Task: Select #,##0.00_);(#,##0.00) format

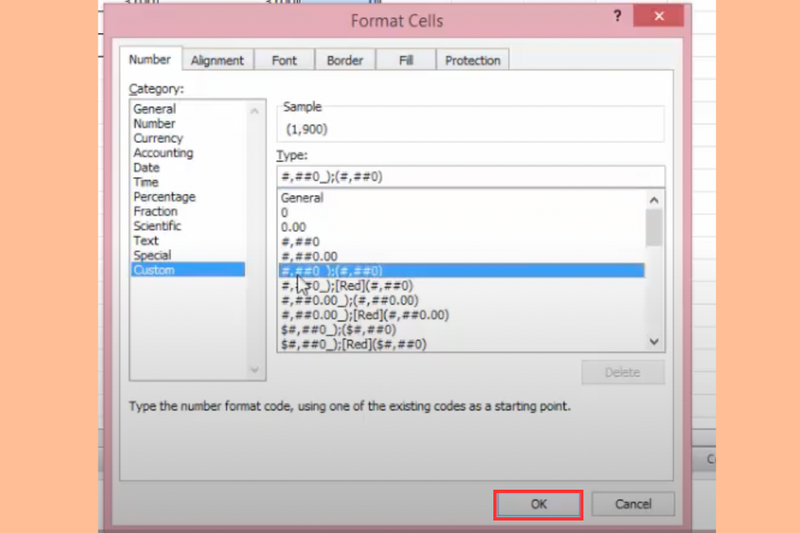Action: [462, 300]
